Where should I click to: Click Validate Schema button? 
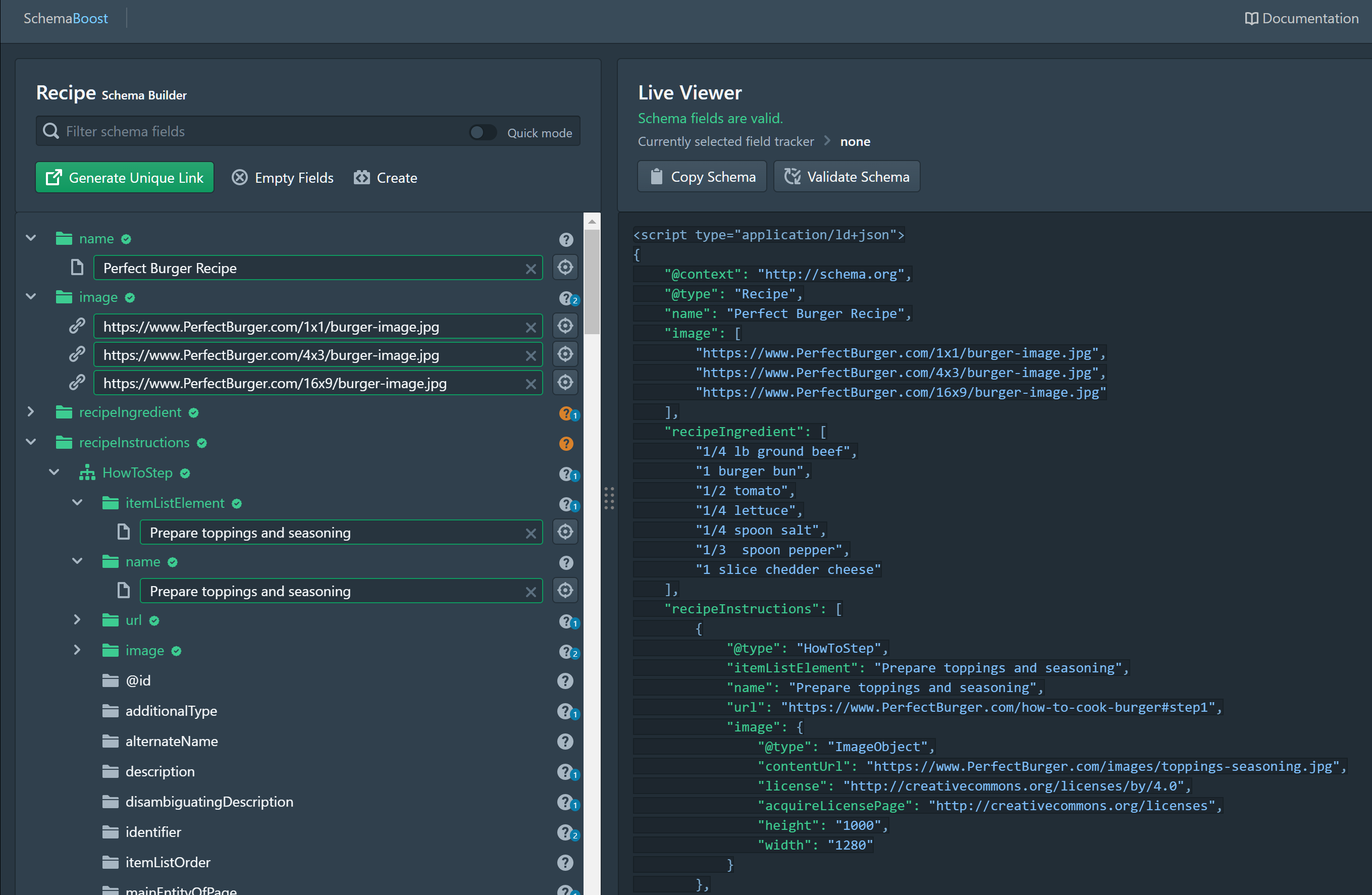pyautogui.click(x=846, y=176)
